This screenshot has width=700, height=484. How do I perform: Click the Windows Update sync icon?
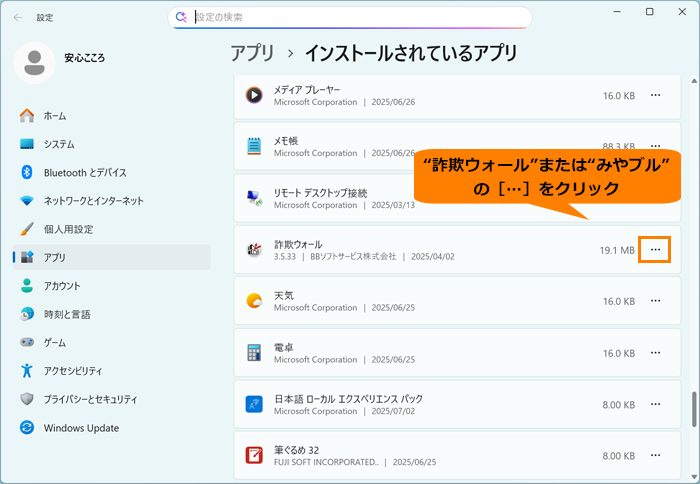[x=27, y=428]
